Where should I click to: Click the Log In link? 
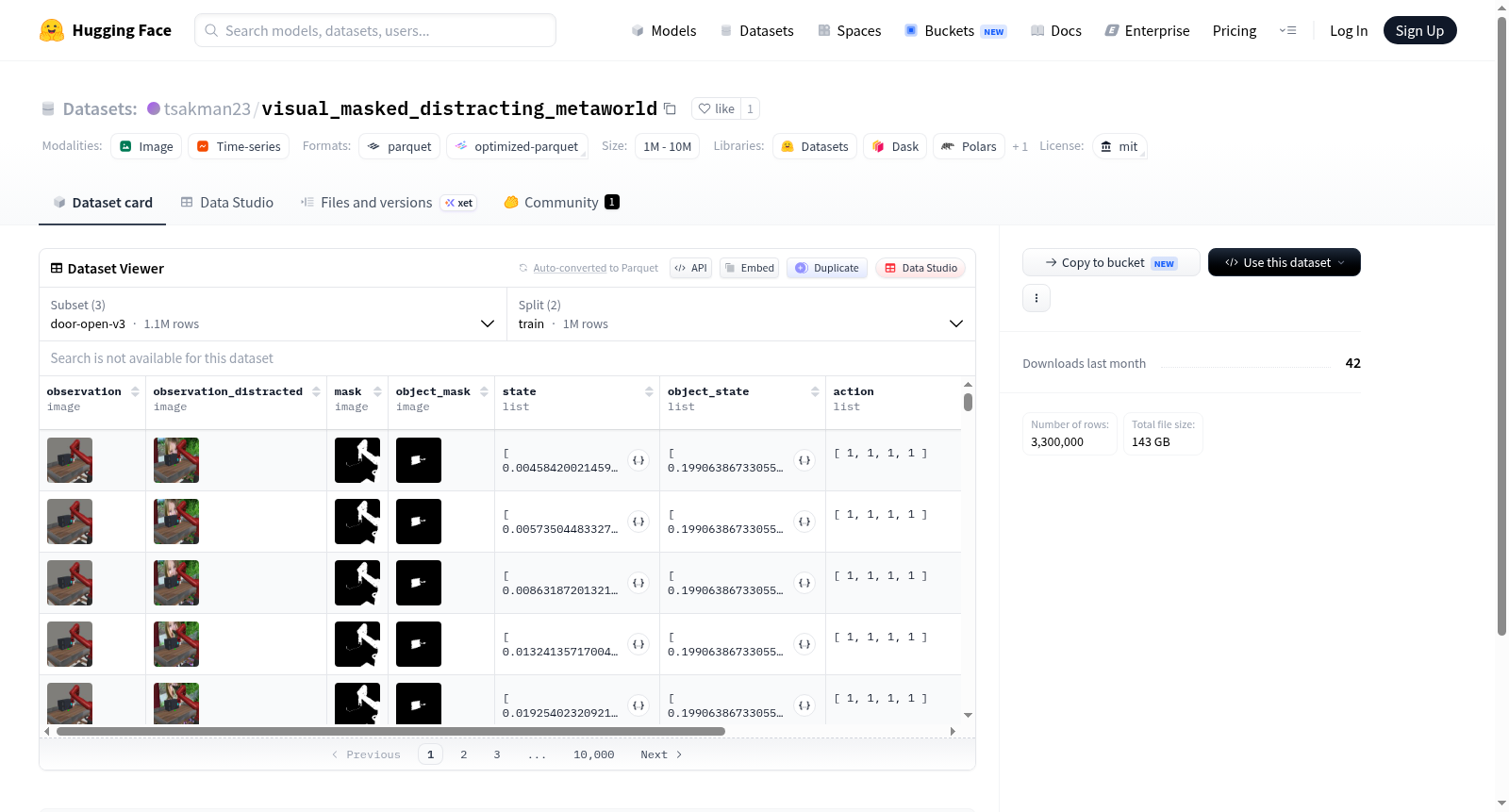1348,31
